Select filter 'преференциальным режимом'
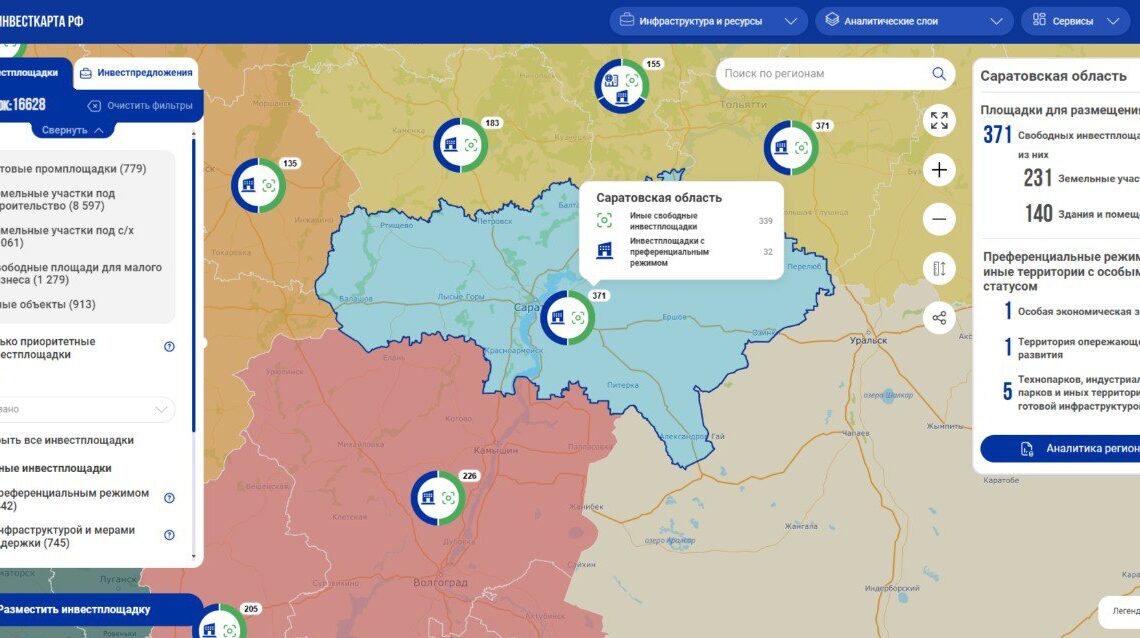Viewport: 1140px width, 638px height. [x=75, y=499]
